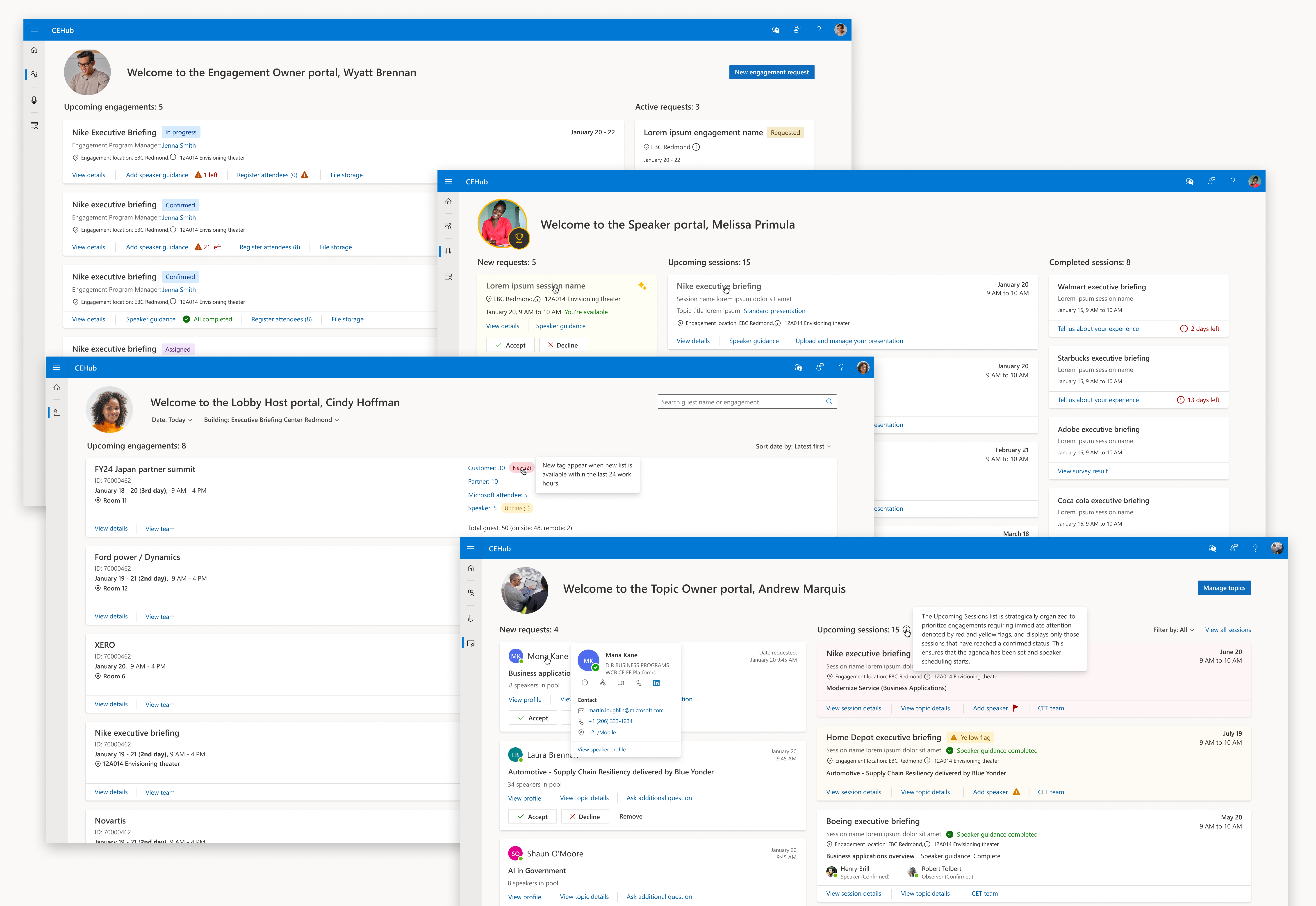Click Cindy Hoffman's large profile photo

(109, 410)
